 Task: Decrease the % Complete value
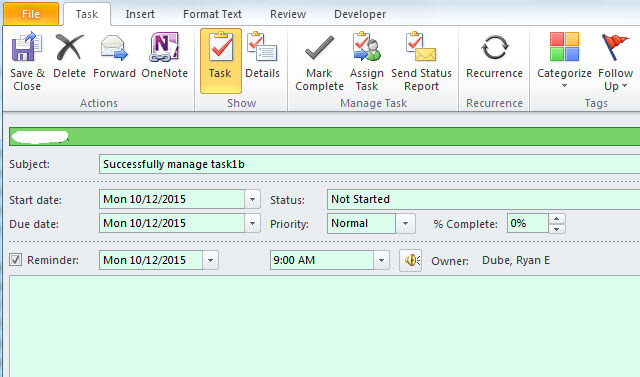click(557, 228)
